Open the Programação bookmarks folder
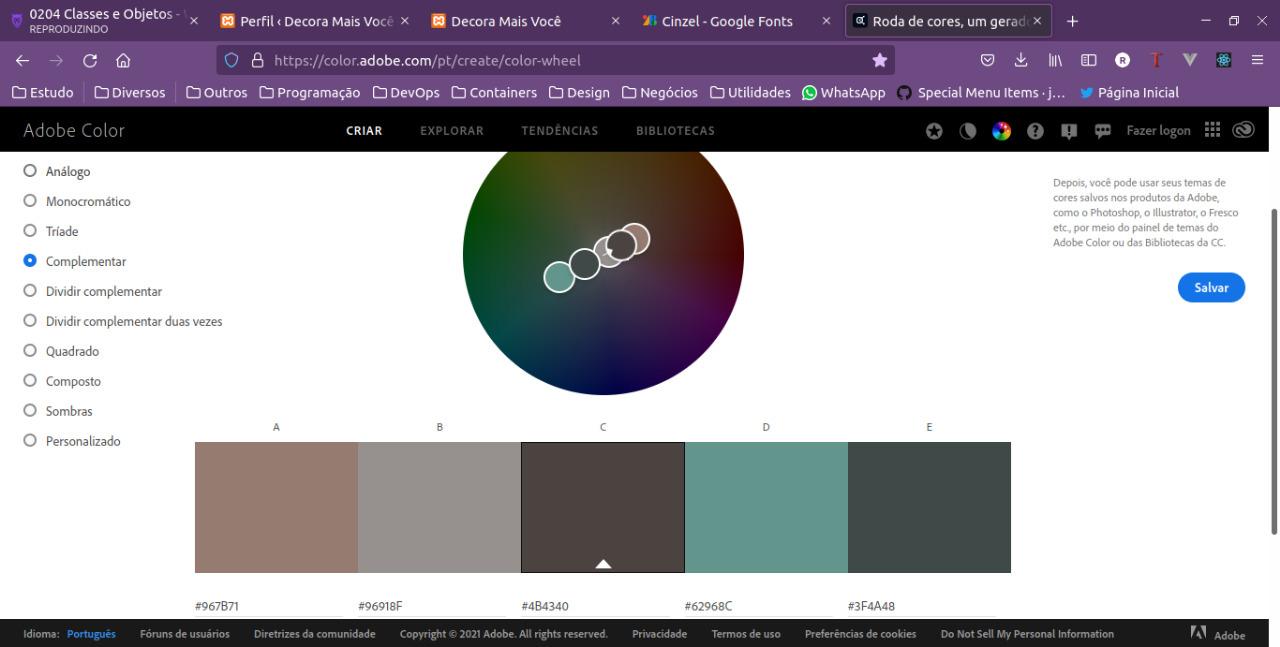Image resolution: width=1280 pixels, height=647 pixels. pyautogui.click(x=309, y=92)
